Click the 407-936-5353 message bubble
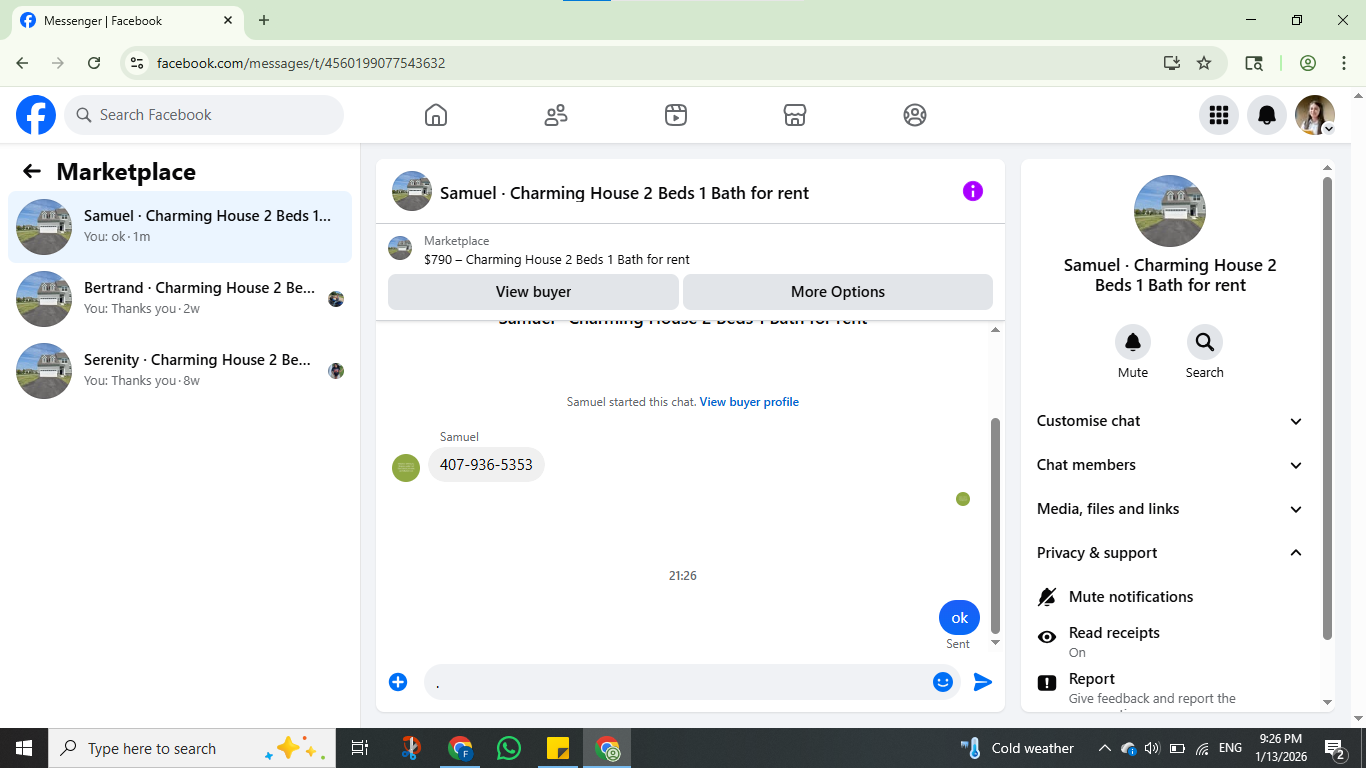1366x768 pixels. pyautogui.click(x=486, y=465)
